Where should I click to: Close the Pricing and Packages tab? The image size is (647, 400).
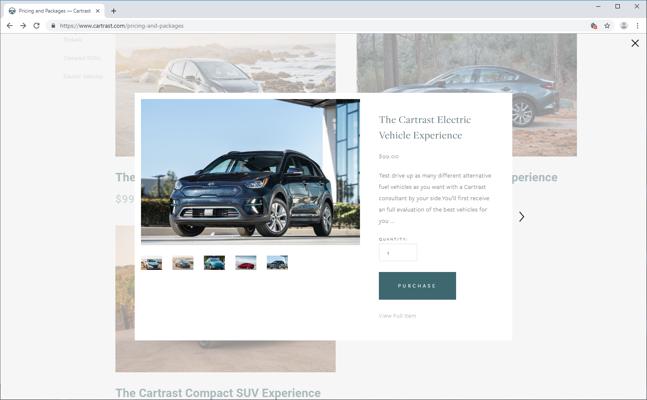pyautogui.click(x=98, y=11)
